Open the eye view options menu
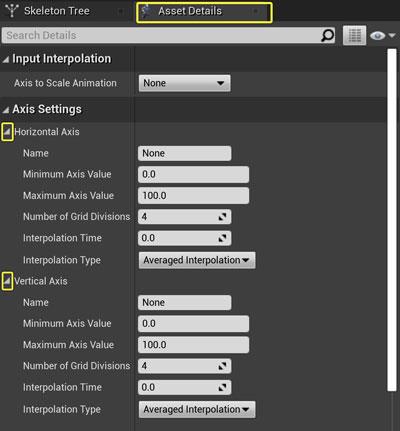The height and width of the screenshot is (431, 400). coord(382,35)
